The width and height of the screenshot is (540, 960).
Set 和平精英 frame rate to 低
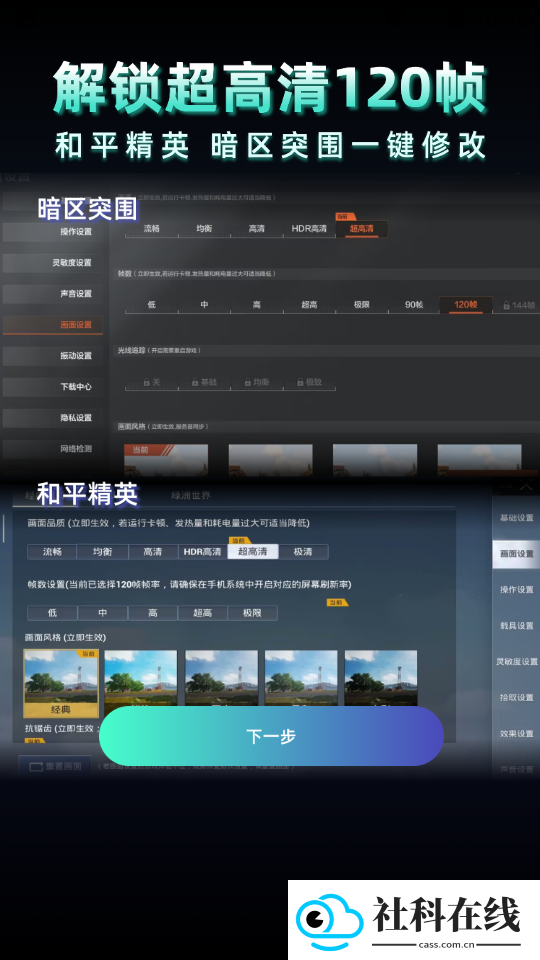point(52,613)
